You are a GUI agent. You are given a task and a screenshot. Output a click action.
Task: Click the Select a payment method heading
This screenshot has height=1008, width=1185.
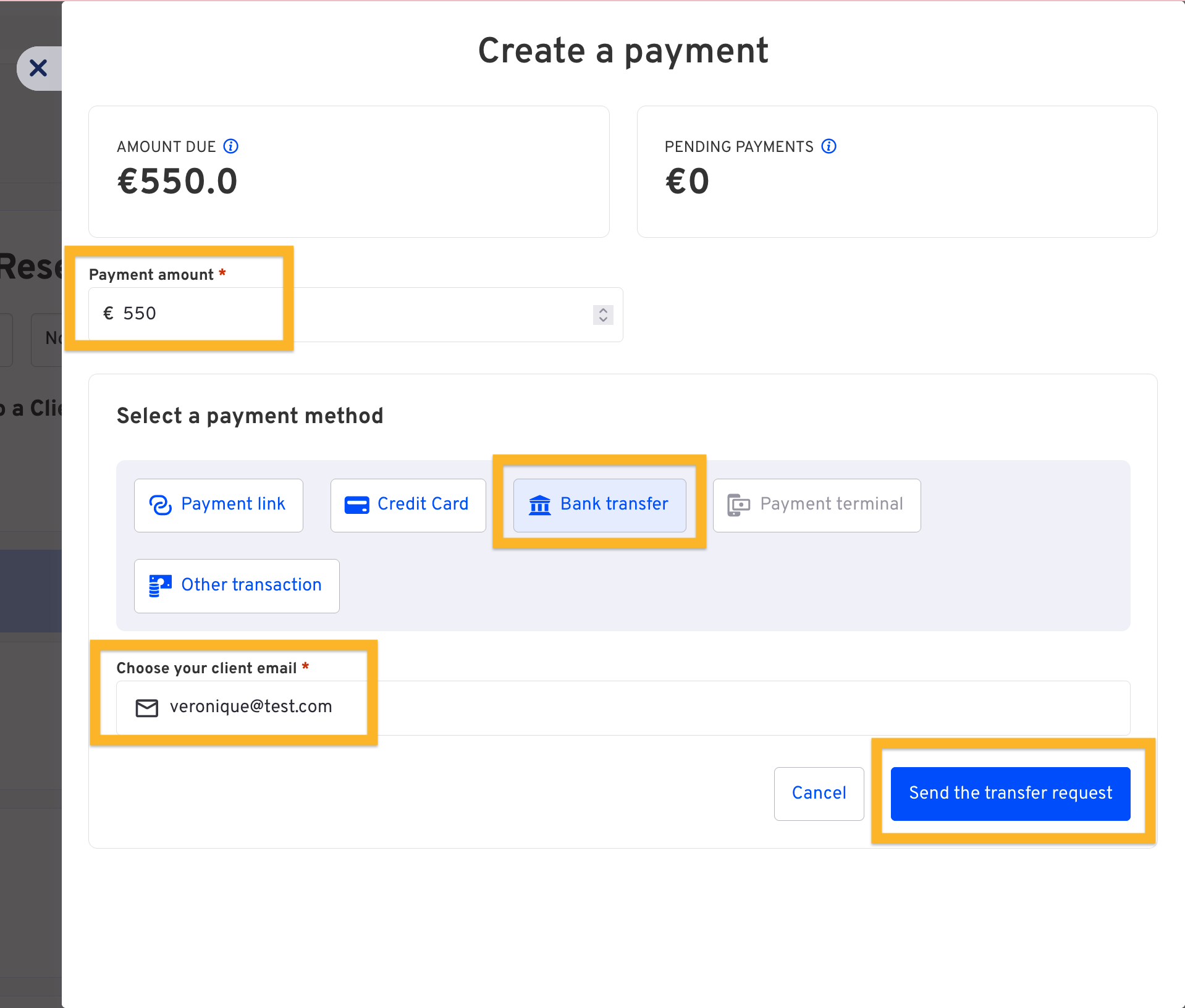click(x=250, y=416)
